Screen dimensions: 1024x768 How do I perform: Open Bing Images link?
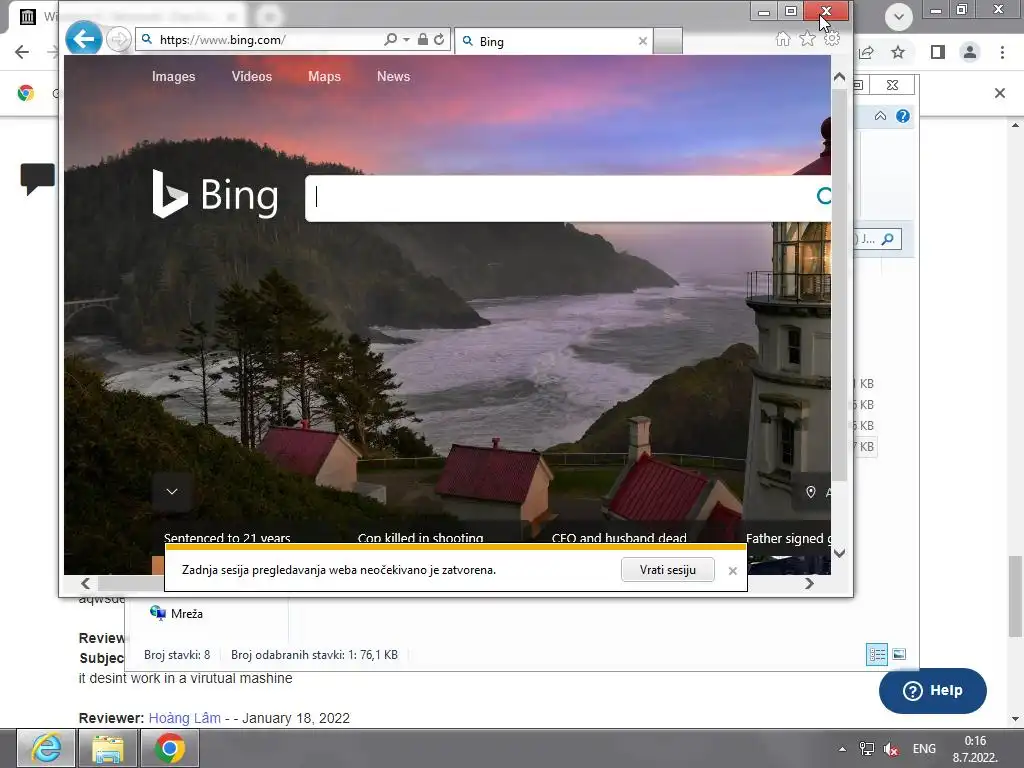[174, 76]
